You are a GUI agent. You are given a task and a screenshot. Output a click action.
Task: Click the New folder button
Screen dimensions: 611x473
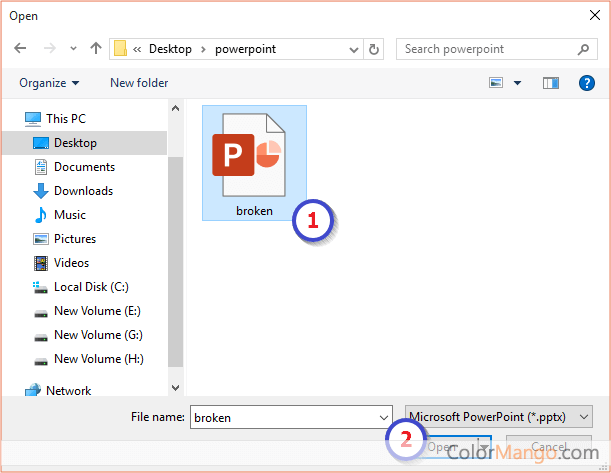(139, 83)
